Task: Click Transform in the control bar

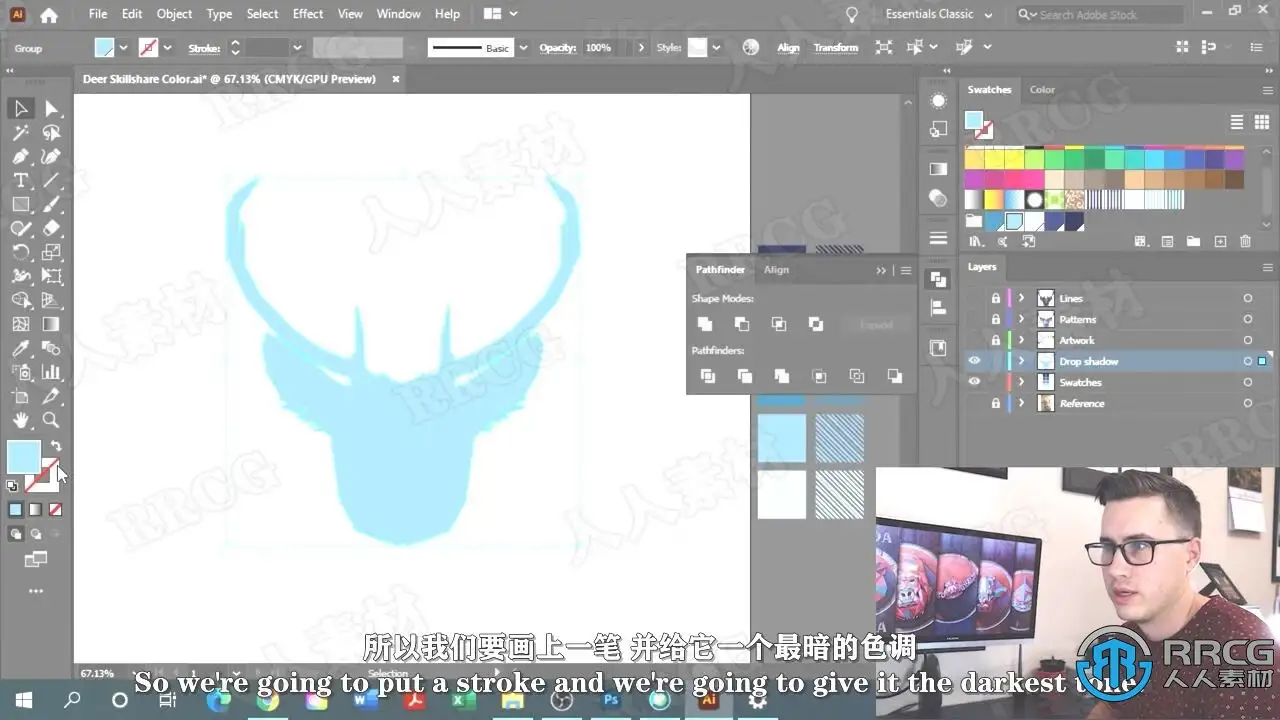Action: [x=836, y=48]
